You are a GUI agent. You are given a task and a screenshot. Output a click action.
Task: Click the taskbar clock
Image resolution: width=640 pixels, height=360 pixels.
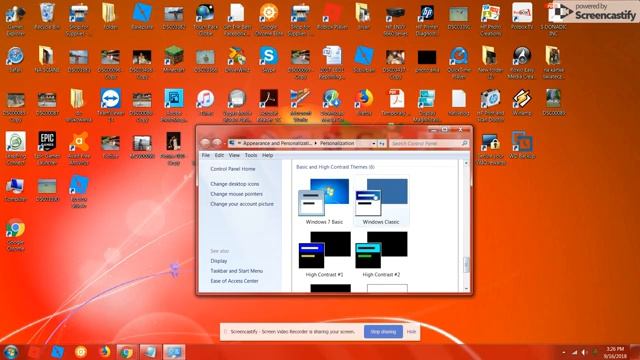615,353
